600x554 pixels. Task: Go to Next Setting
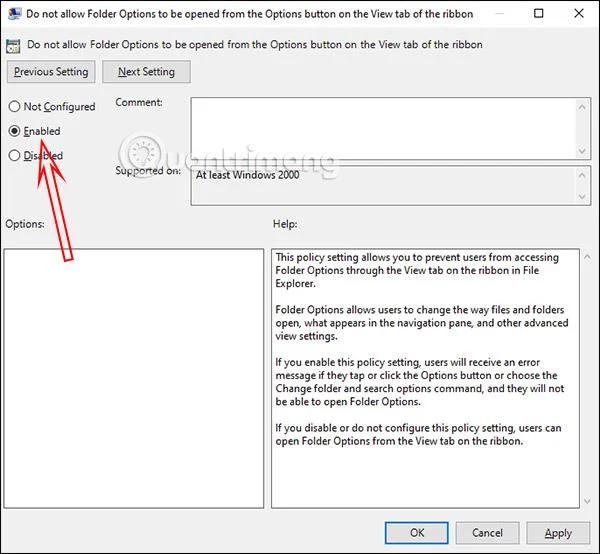(x=146, y=72)
